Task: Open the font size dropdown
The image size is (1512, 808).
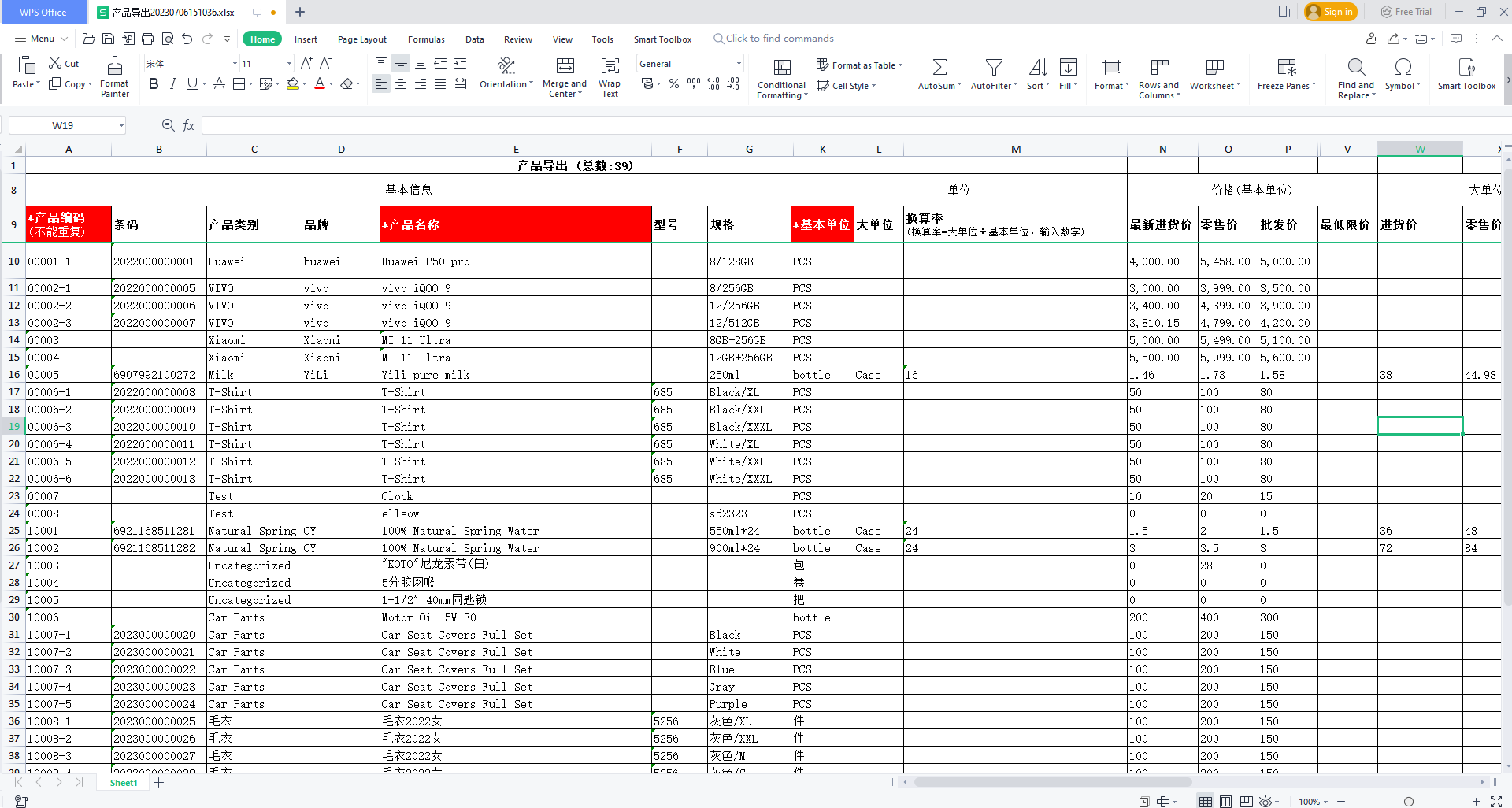Action: pyautogui.click(x=289, y=64)
